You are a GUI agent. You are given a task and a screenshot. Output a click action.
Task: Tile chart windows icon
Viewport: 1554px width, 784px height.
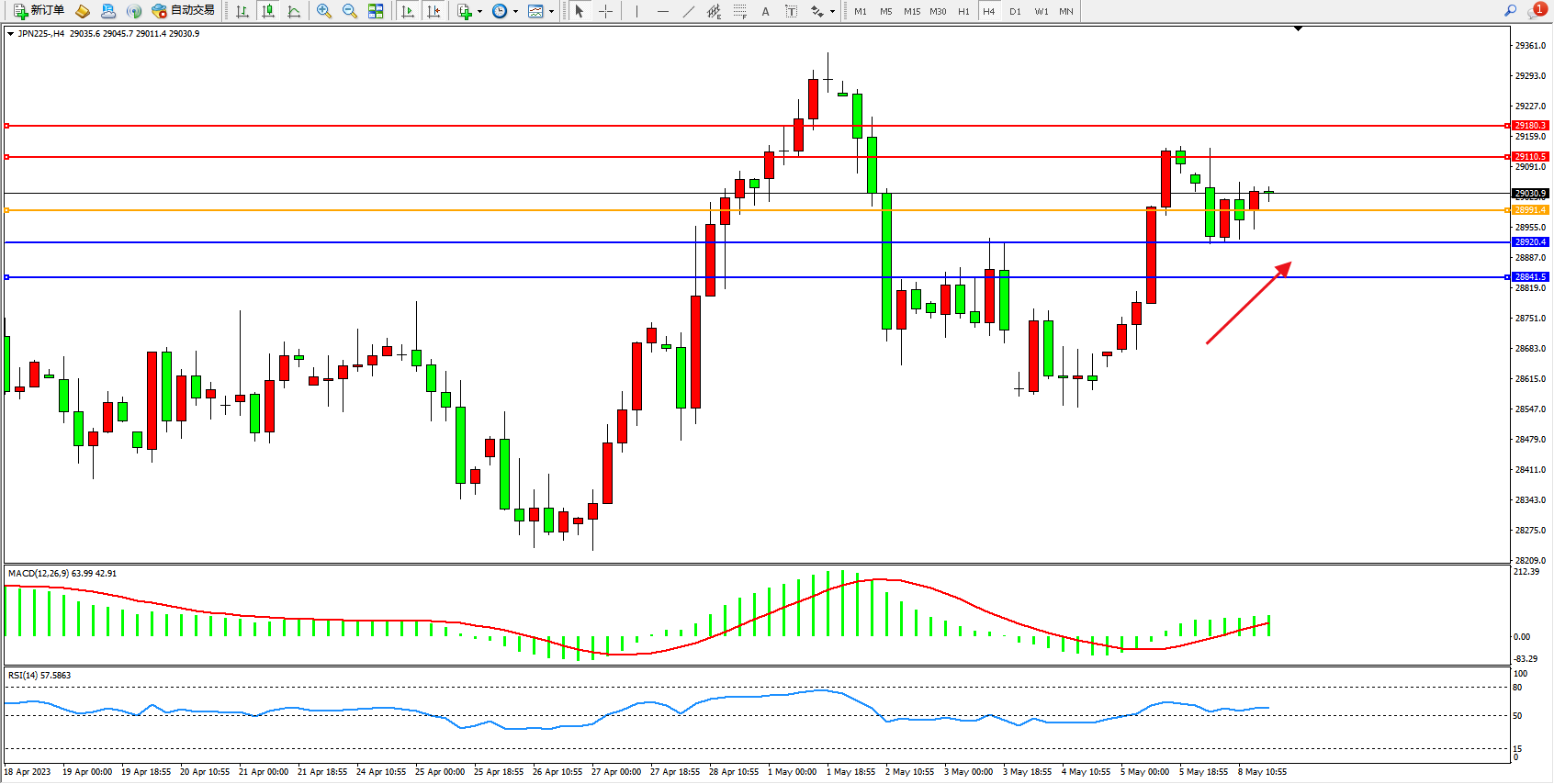pyautogui.click(x=376, y=11)
